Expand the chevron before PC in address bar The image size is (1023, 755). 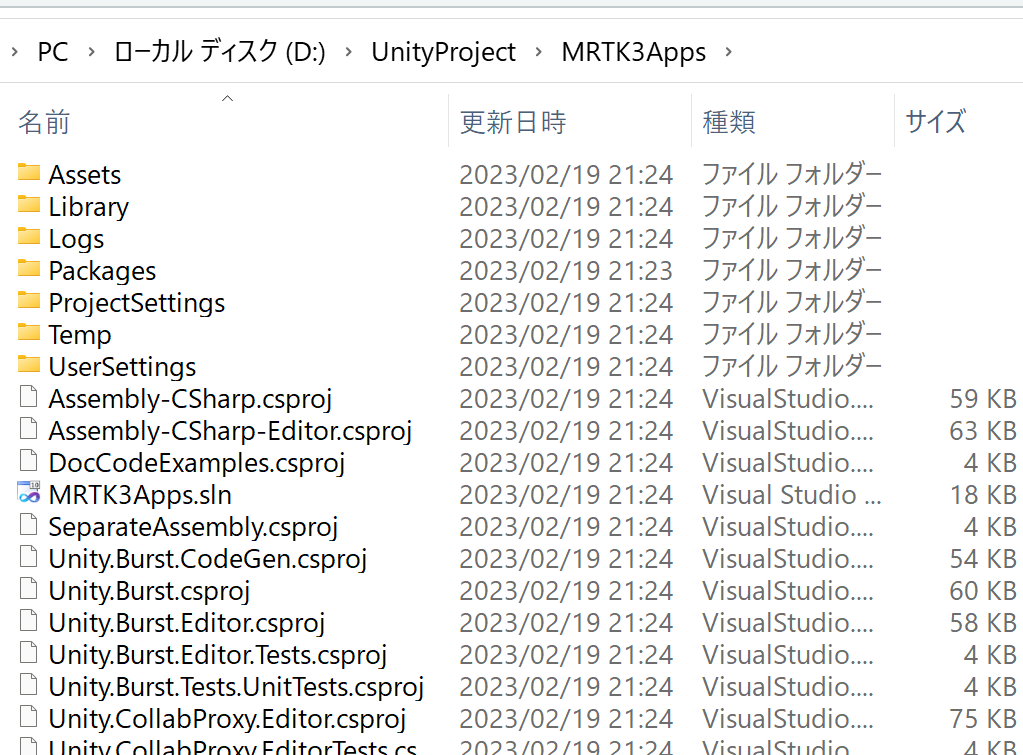(x=14, y=52)
